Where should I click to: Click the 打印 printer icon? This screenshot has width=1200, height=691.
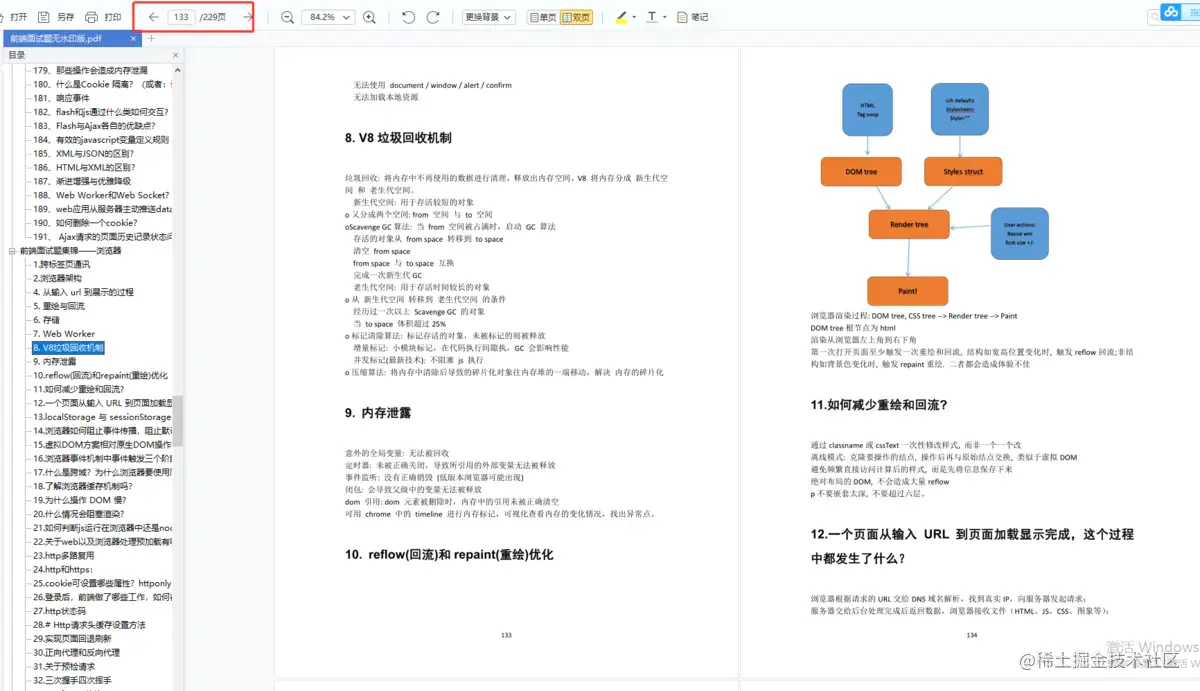[92, 17]
